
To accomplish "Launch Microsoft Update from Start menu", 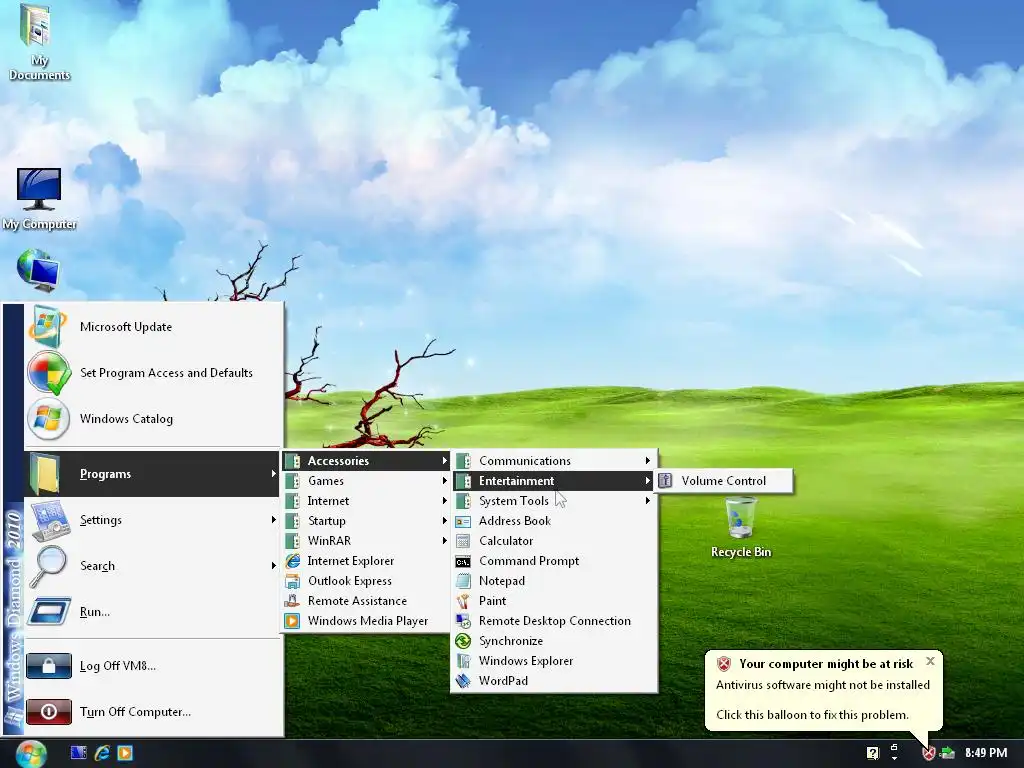I will pos(154,327).
